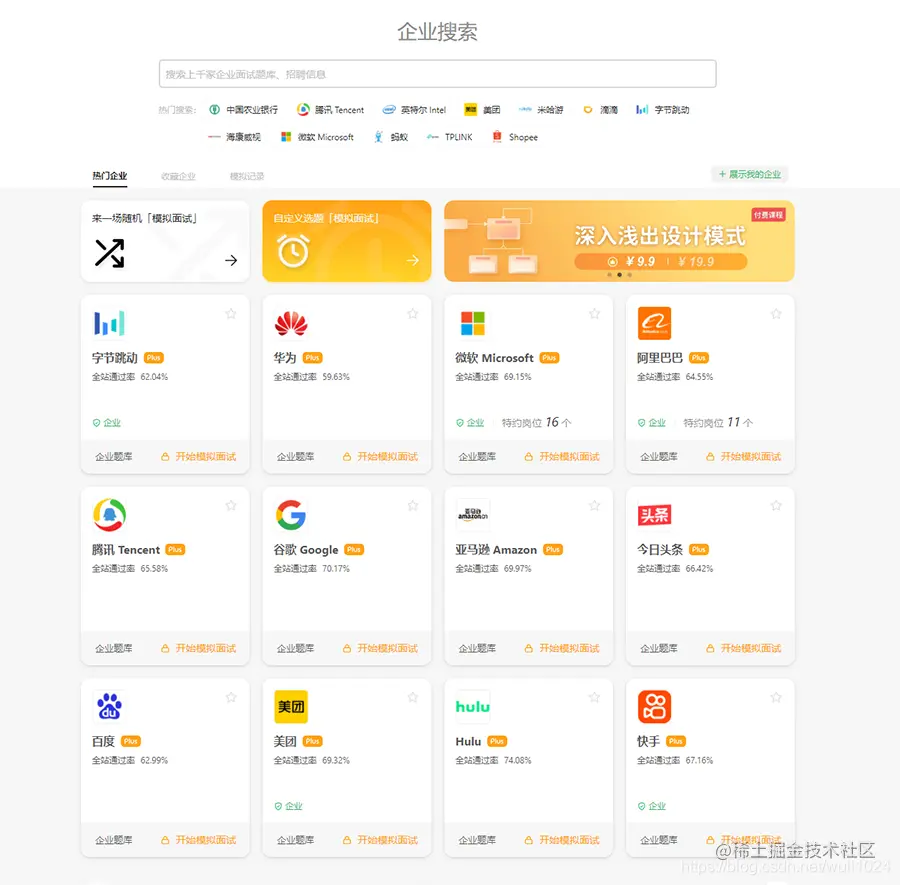Start 开始模拟面试 for 字节跳动
Viewport: 900px width, 885px height.
coord(199,457)
